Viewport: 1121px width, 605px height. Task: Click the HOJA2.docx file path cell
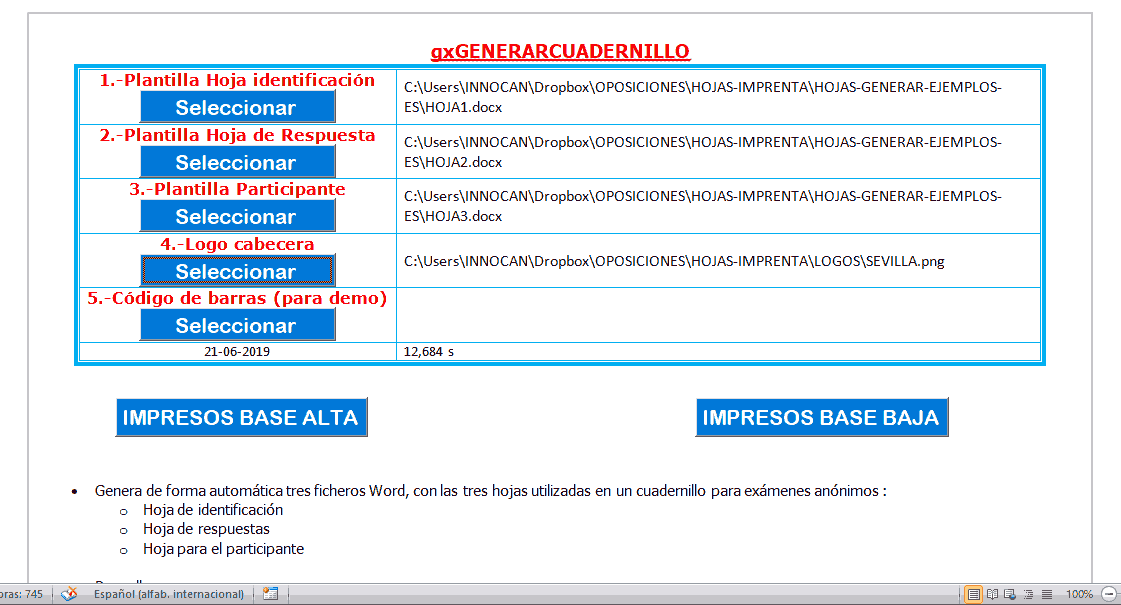[x=718, y=152]
